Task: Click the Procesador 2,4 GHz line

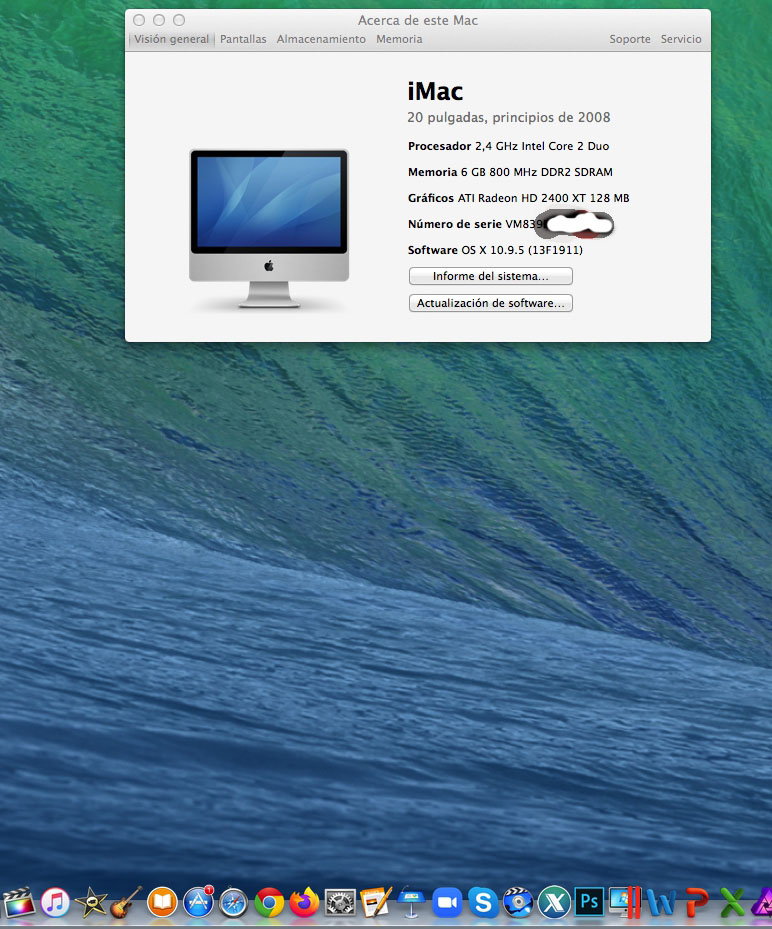Action: pyautogui.click(x=508, y=146)
